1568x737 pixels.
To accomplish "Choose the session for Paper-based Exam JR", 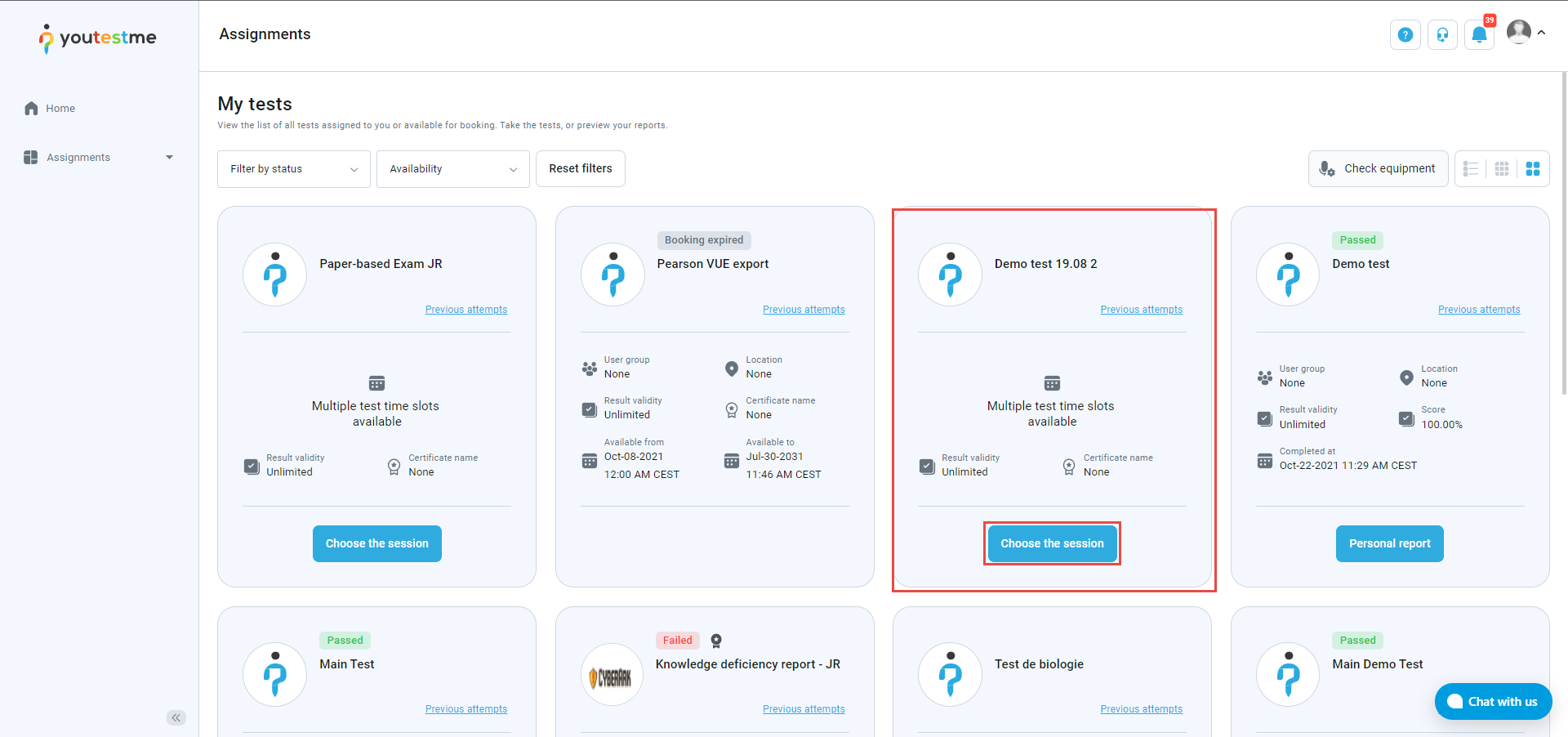I will [376, 543].
